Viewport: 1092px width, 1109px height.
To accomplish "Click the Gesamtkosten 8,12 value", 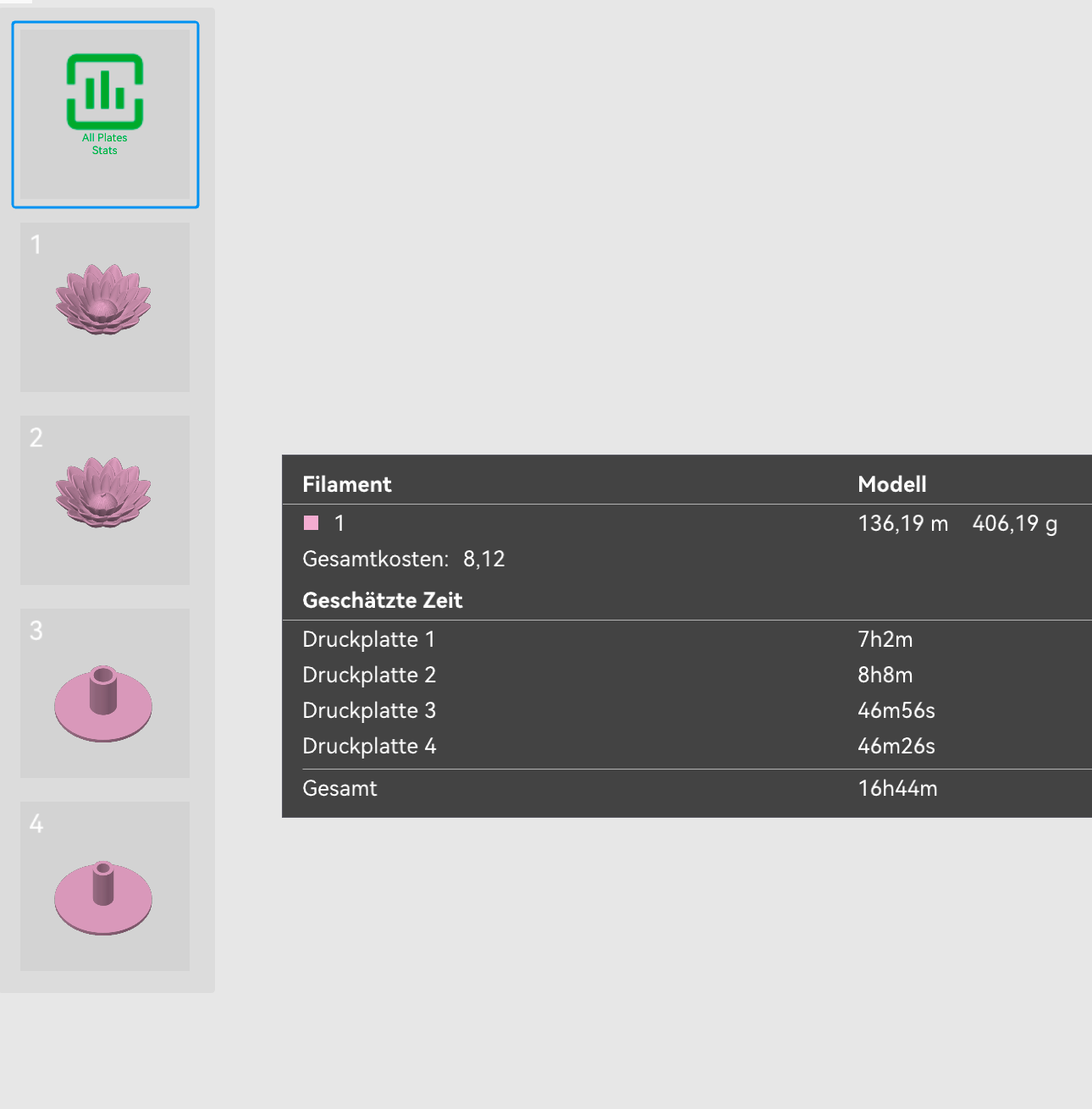I will (483, 559).
